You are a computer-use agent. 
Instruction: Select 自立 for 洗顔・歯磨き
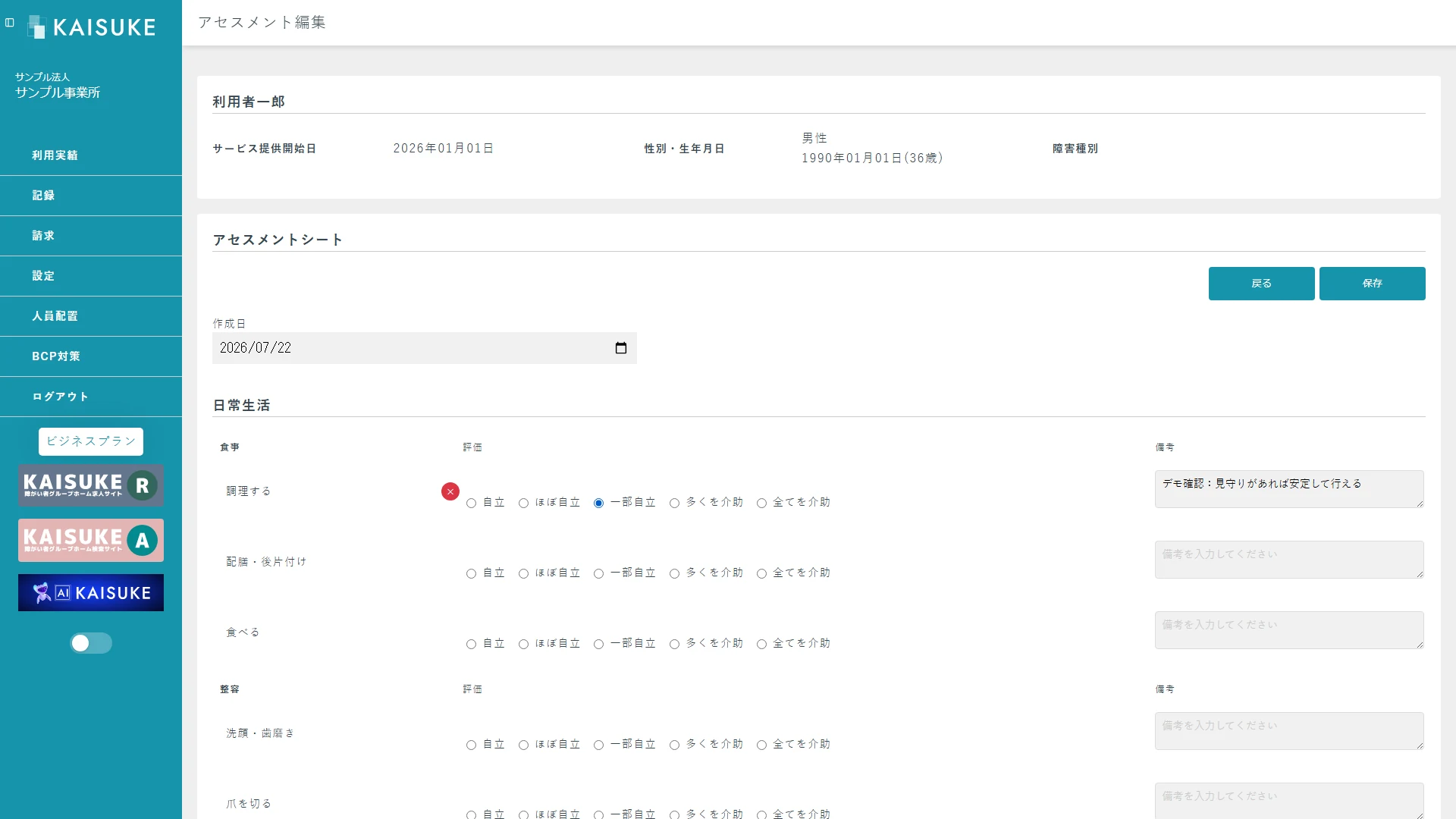click(471, 745)
